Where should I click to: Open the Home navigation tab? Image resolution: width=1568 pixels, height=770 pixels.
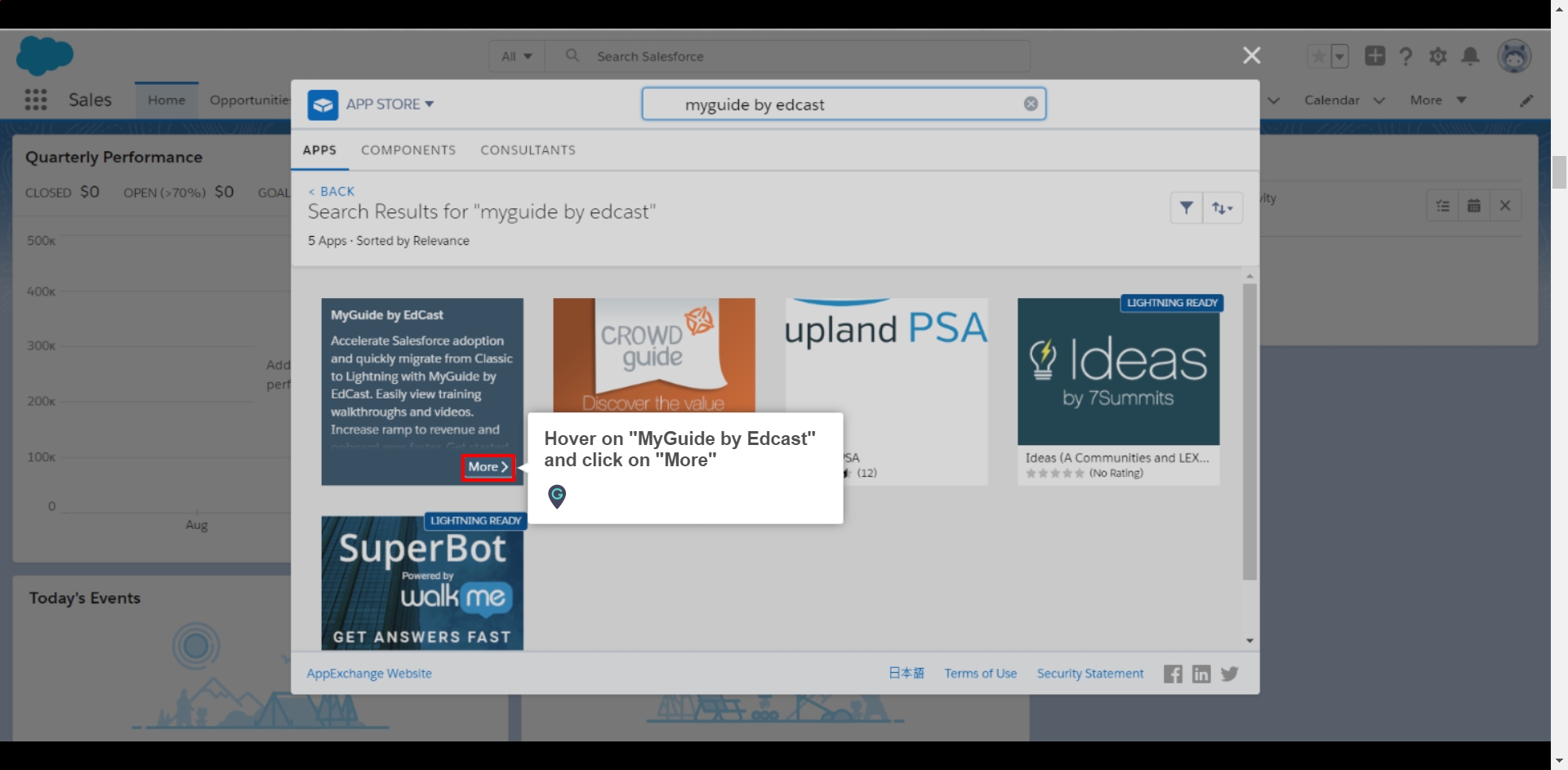coord(167,100)
